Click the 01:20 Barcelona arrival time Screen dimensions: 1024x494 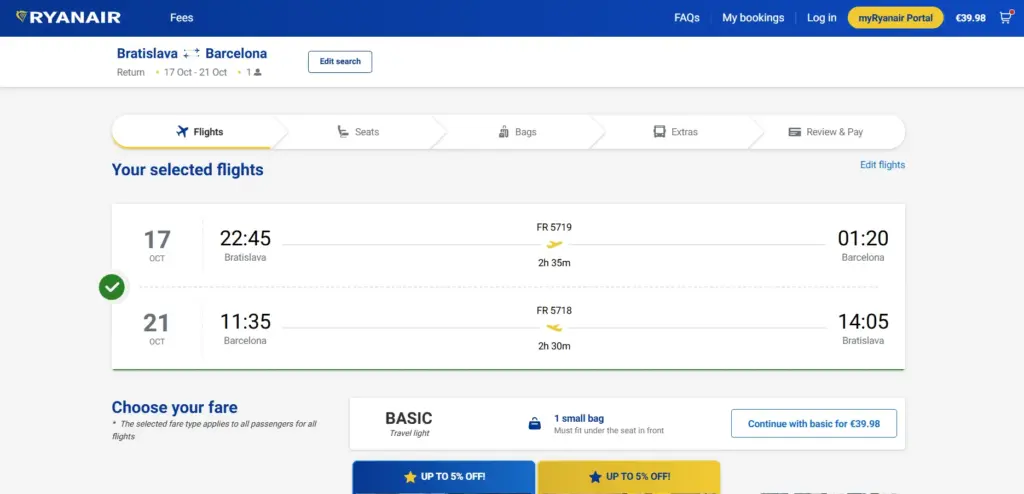pos(863,239)
